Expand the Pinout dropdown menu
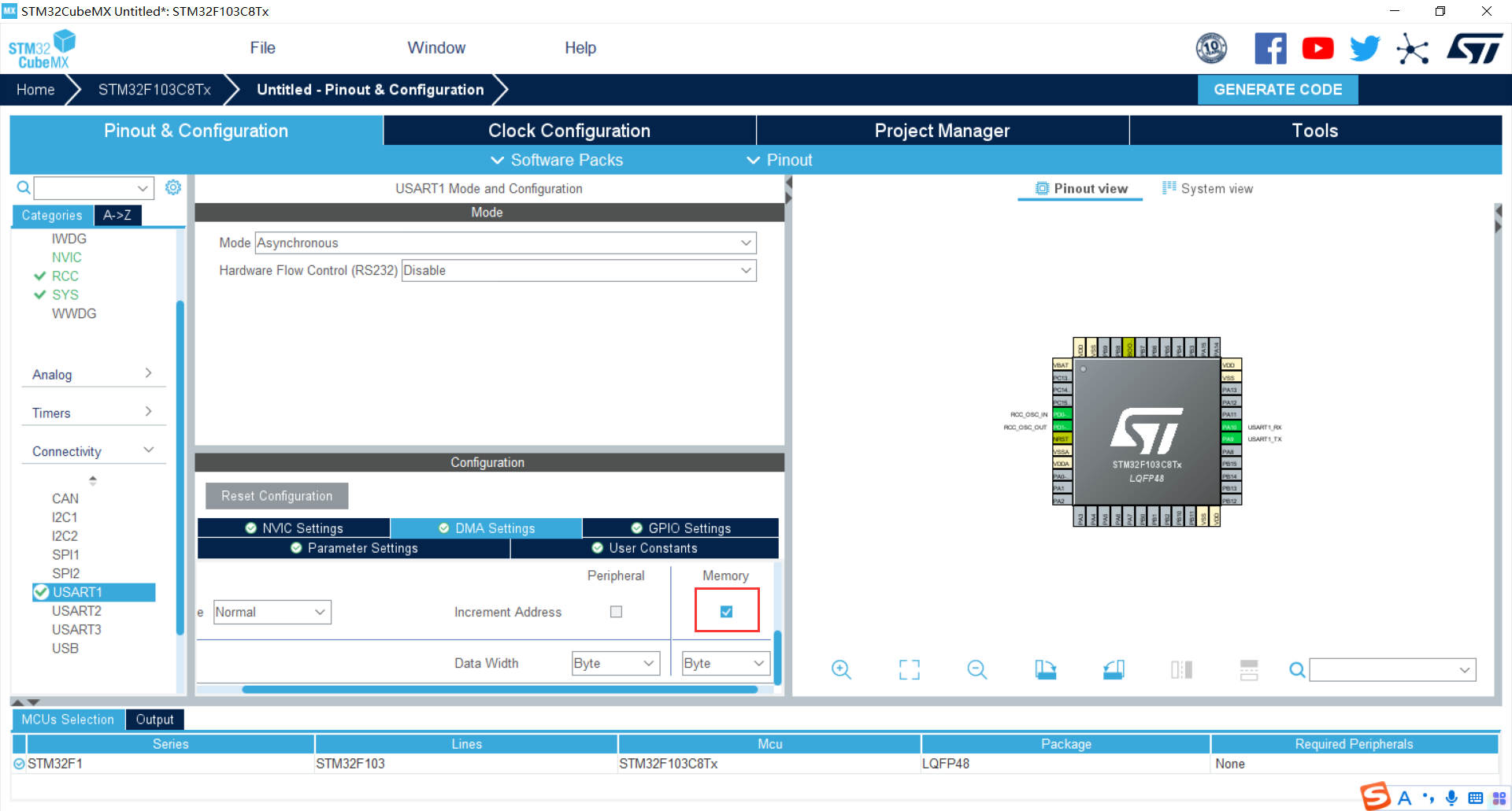Viewport: 1512px width, 811px height. pyautogui.click(x=780, y=161)
